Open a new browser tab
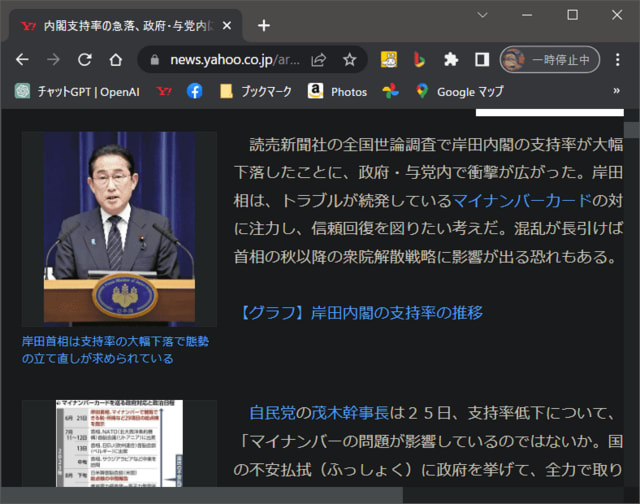 click(x=263, y=25)
